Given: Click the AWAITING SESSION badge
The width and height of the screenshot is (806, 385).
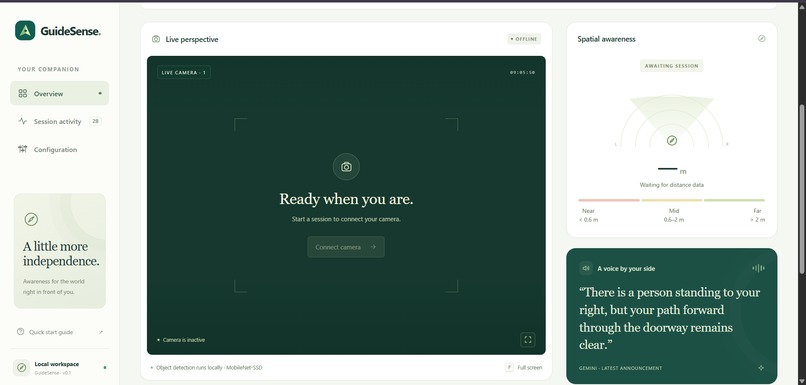Looking at the screenshot, I should click(671, 66).
